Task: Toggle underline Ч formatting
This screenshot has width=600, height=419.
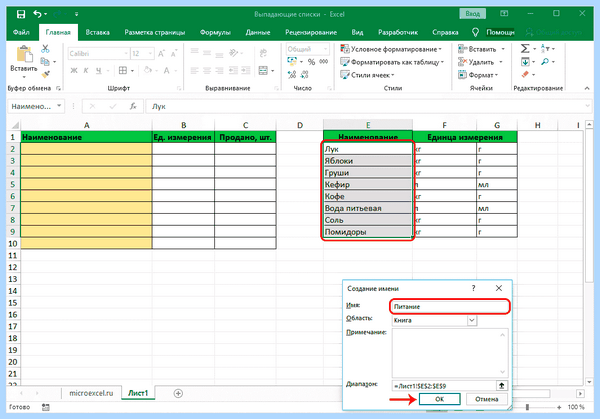Action: point(98,70)
